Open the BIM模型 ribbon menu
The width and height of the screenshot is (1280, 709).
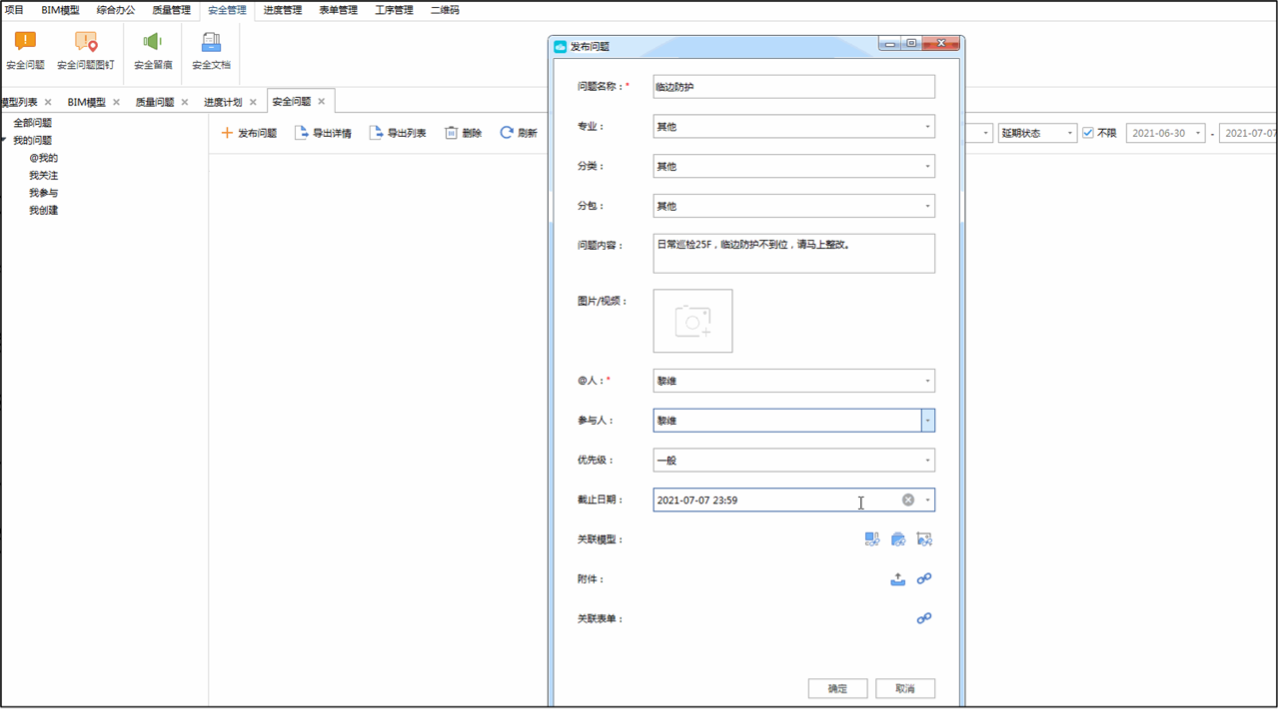coord(60,10)
